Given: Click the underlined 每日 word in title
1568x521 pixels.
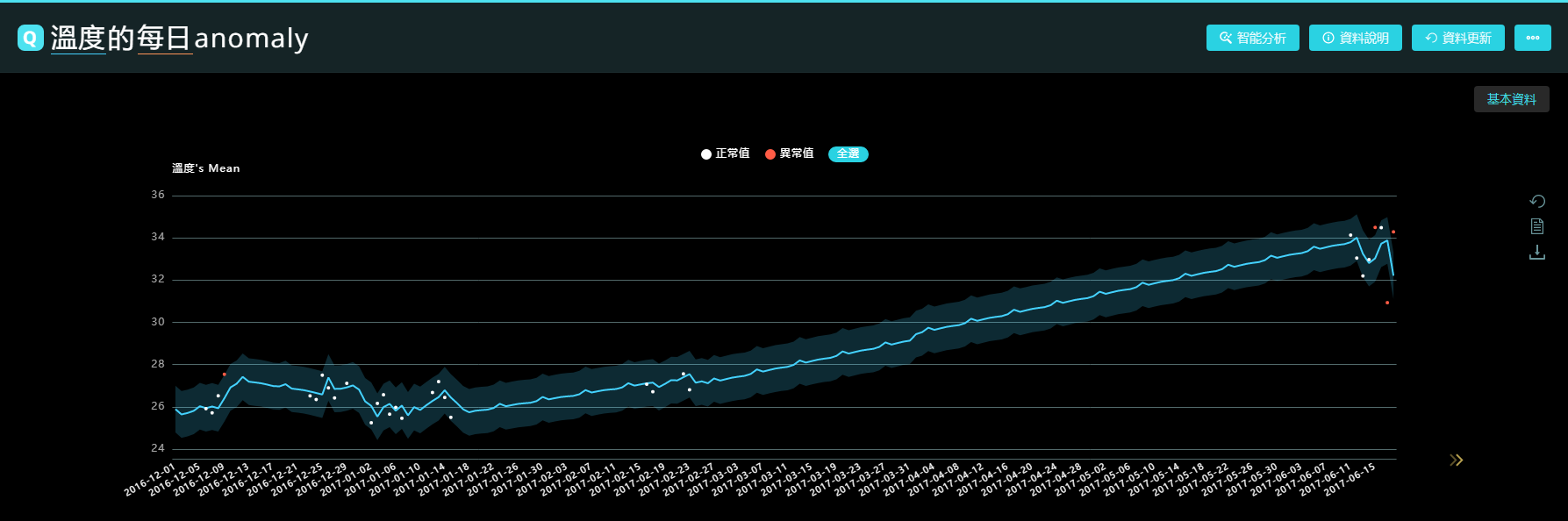Looking at the screenshot, I should coord(164,38).
